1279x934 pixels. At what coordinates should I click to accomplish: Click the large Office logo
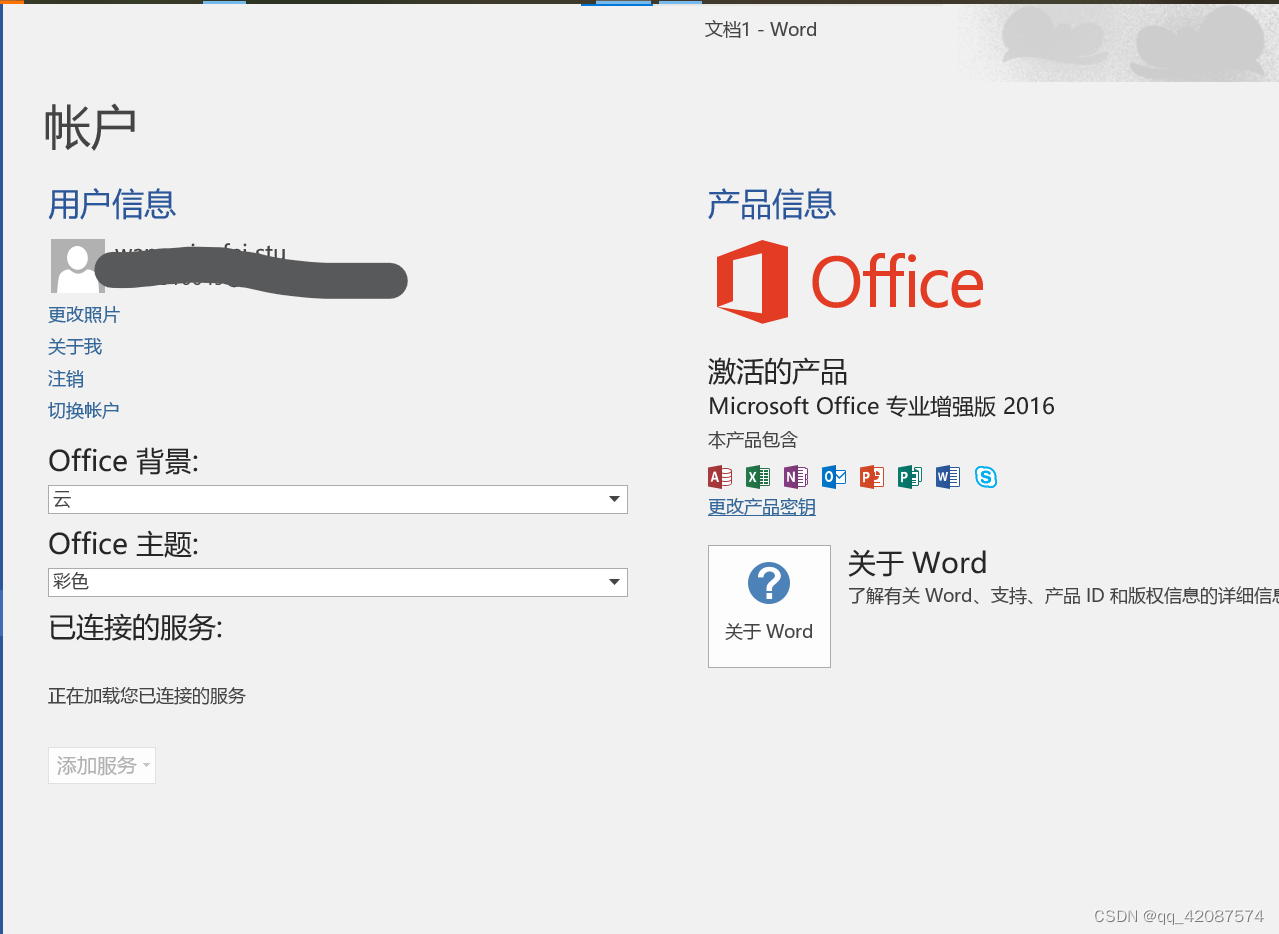850,281
